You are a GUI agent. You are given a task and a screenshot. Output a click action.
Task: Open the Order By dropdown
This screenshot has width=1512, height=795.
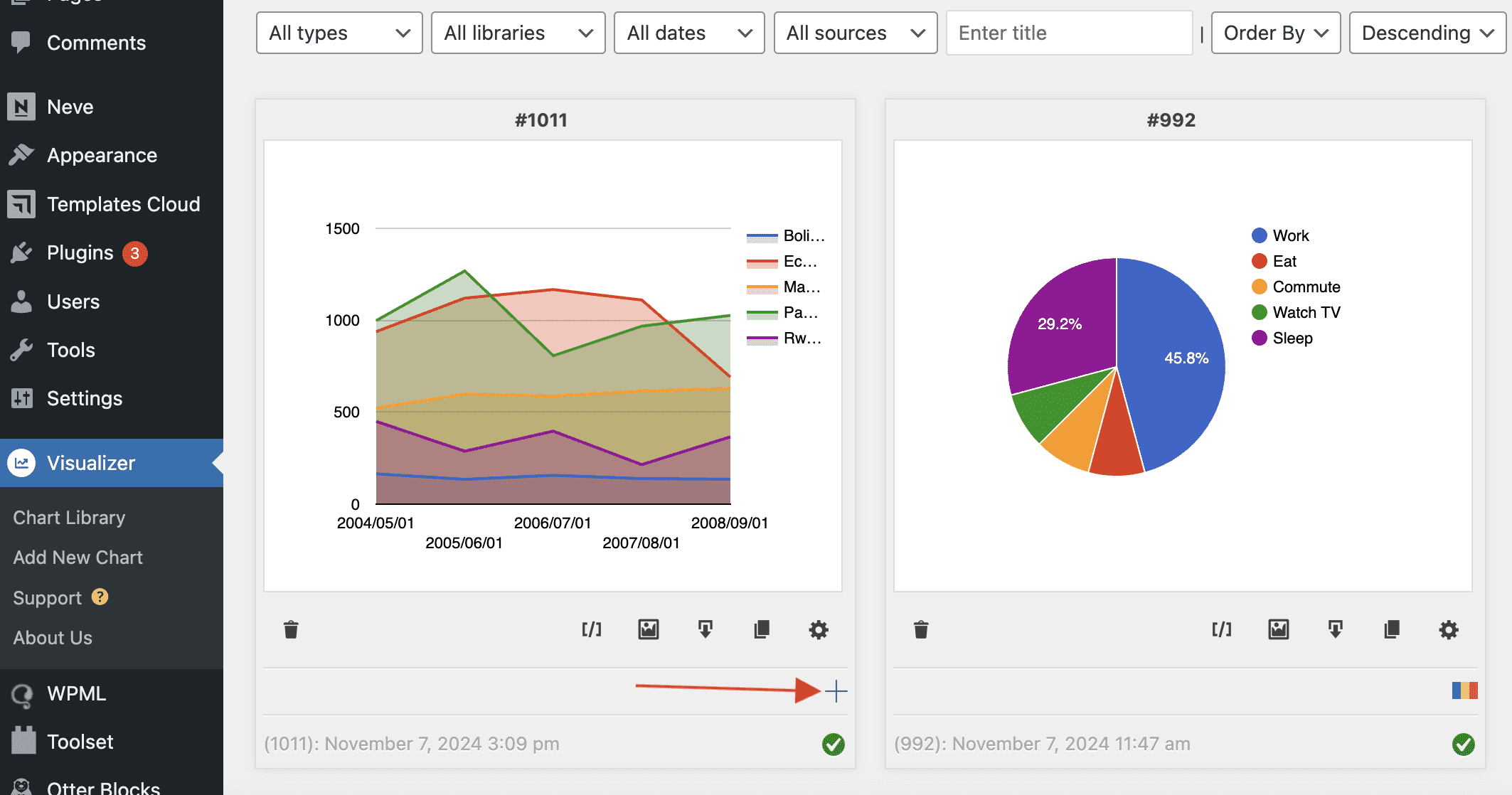[x=1275, y=33]
